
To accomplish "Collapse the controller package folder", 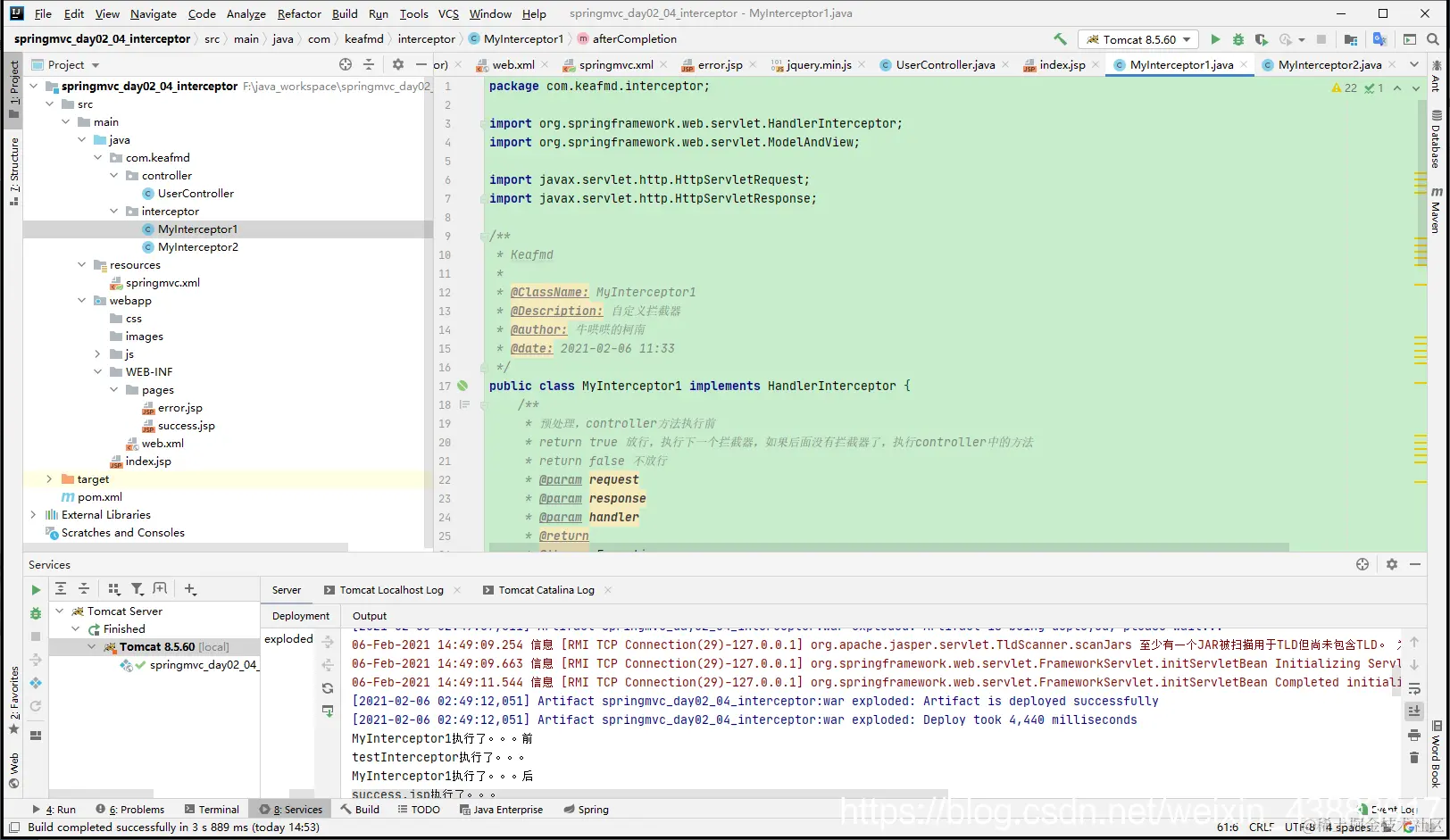I will [114, 176].
